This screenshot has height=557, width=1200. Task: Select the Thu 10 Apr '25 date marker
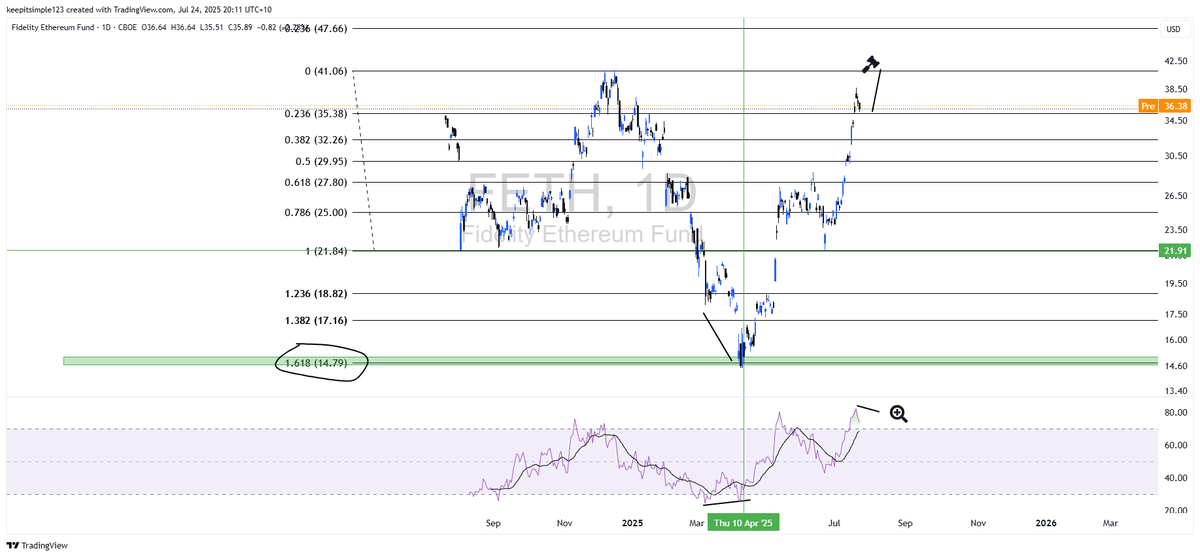click(743, 522)
